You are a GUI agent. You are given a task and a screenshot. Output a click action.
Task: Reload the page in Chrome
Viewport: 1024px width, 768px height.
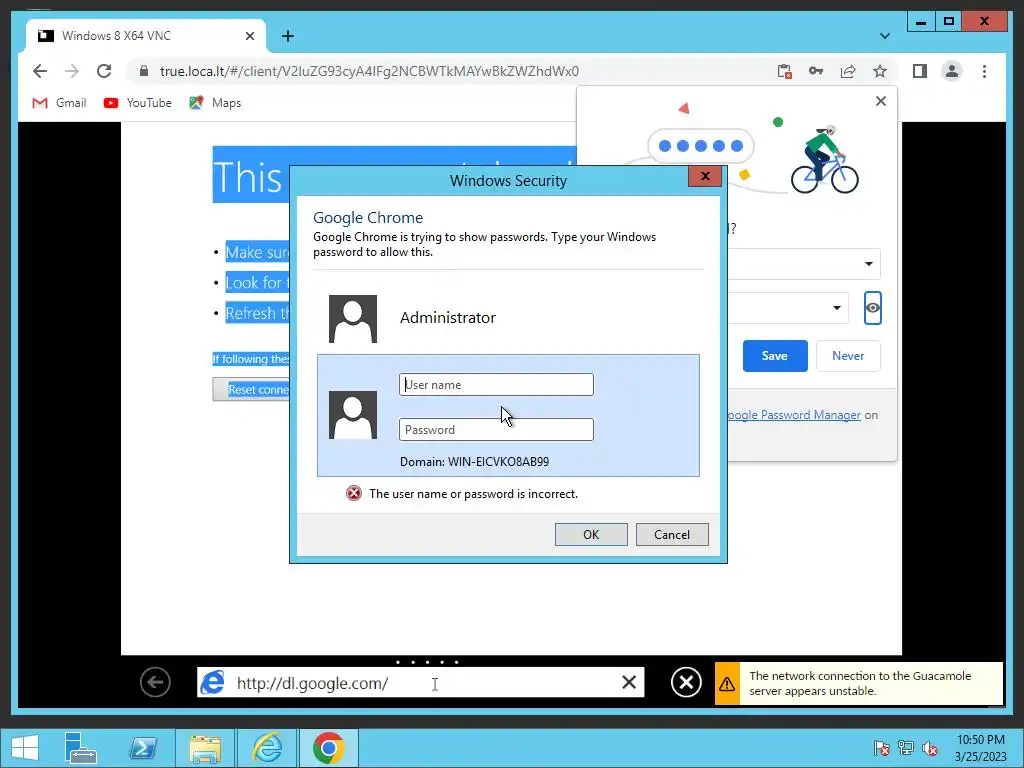pos(104,71)
